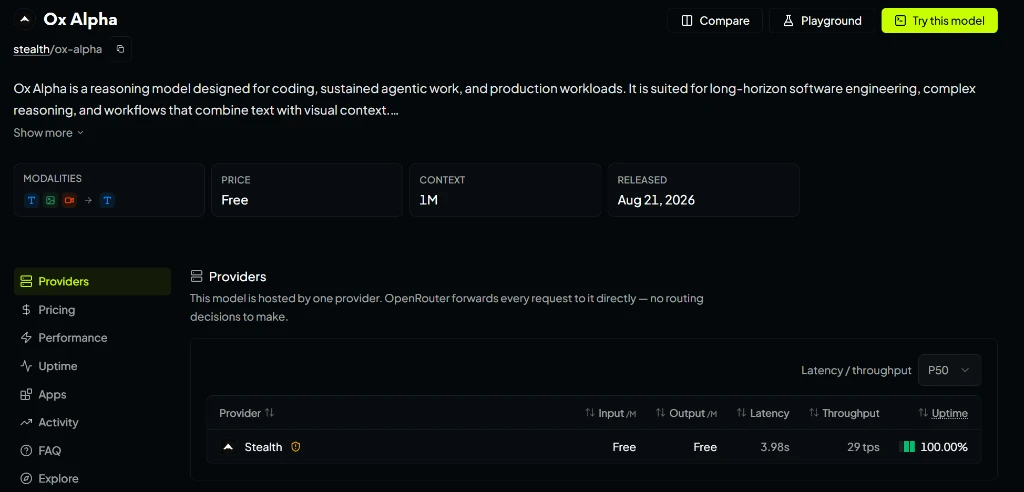
Task: Click the 29 tps throughput value
Action: click(861, 447)
